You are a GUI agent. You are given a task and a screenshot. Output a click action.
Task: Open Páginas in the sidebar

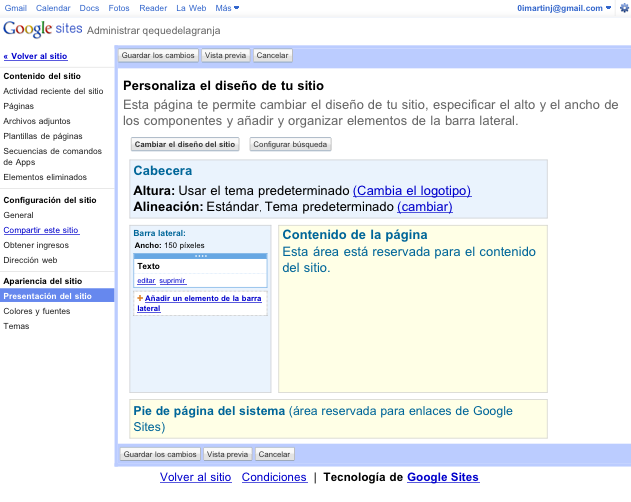click(19, 106)
